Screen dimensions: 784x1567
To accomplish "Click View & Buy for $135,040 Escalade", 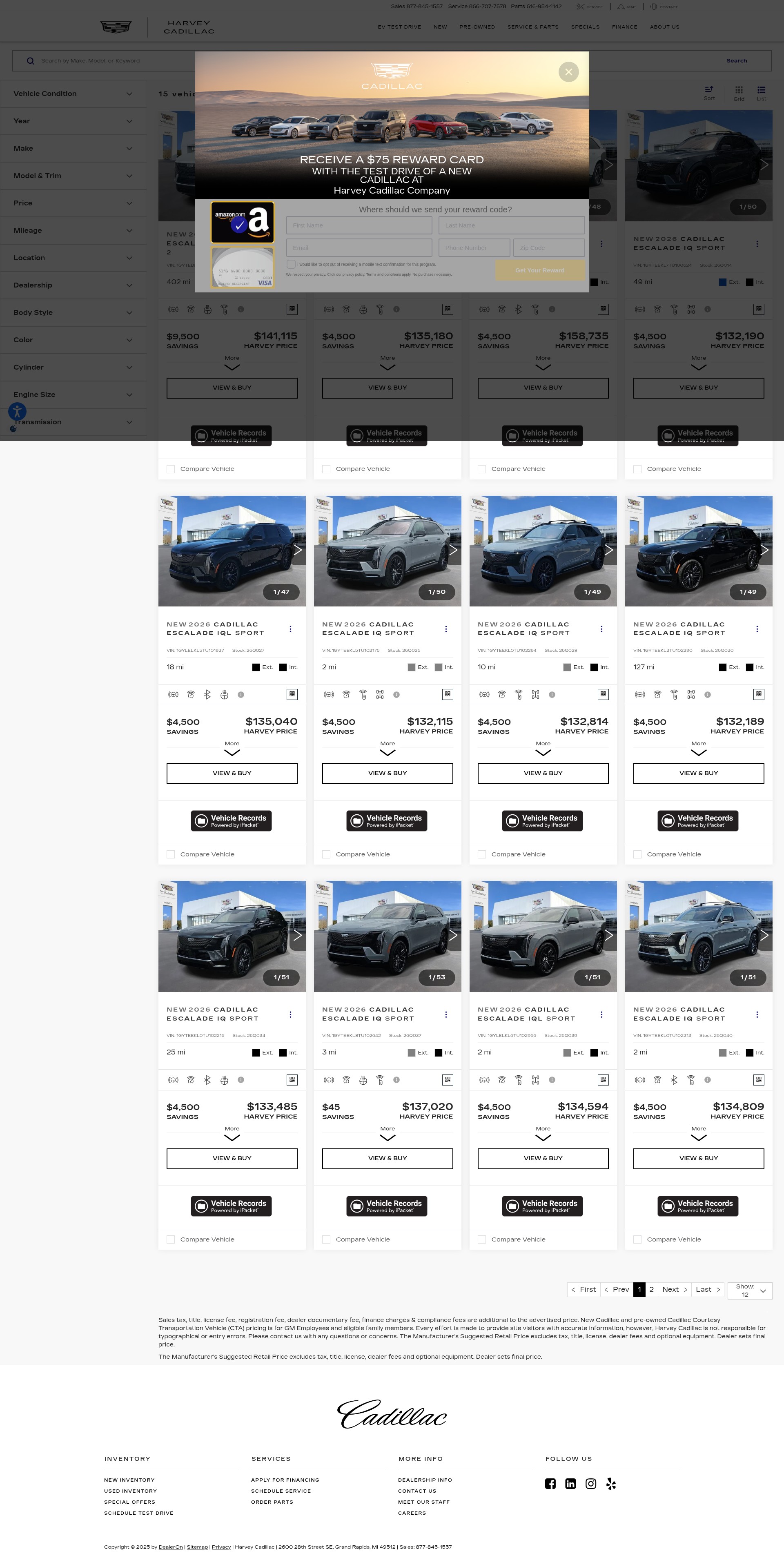I will pos(232,773).
